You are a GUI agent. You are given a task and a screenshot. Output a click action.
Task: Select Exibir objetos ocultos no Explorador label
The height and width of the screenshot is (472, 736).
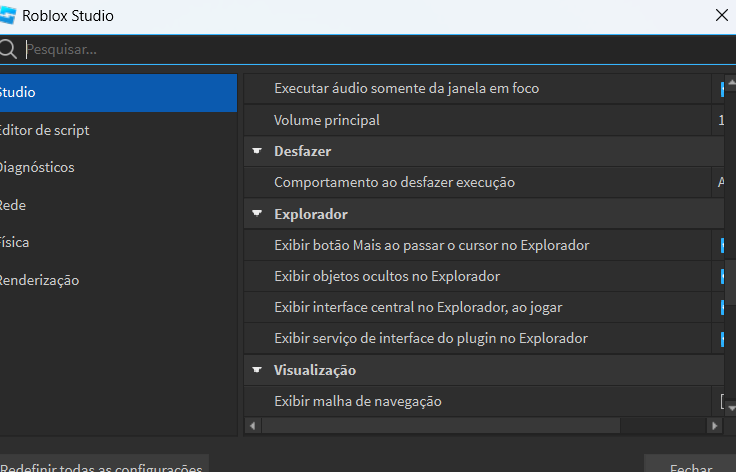coord(387,276)
